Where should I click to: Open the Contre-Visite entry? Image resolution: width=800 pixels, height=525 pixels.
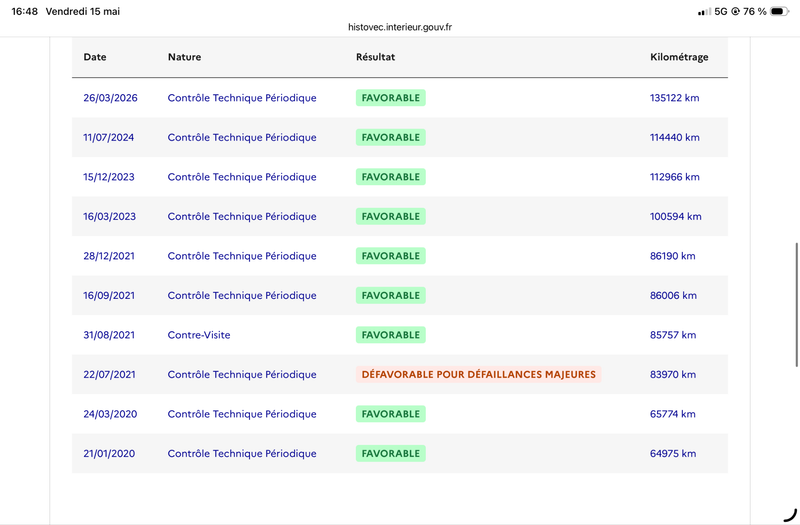(x=199, y=335)
